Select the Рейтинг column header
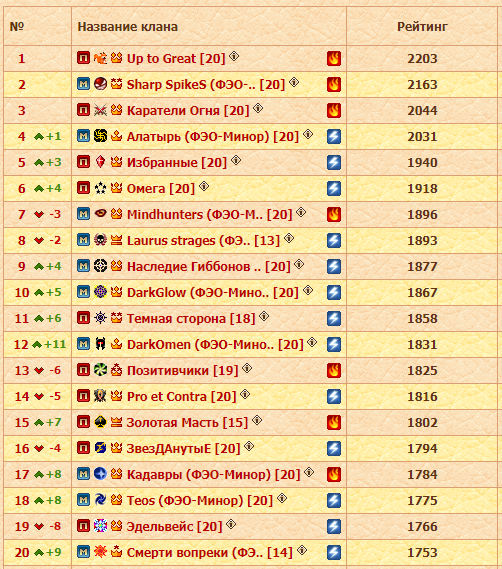 click(x=422, y=26)
